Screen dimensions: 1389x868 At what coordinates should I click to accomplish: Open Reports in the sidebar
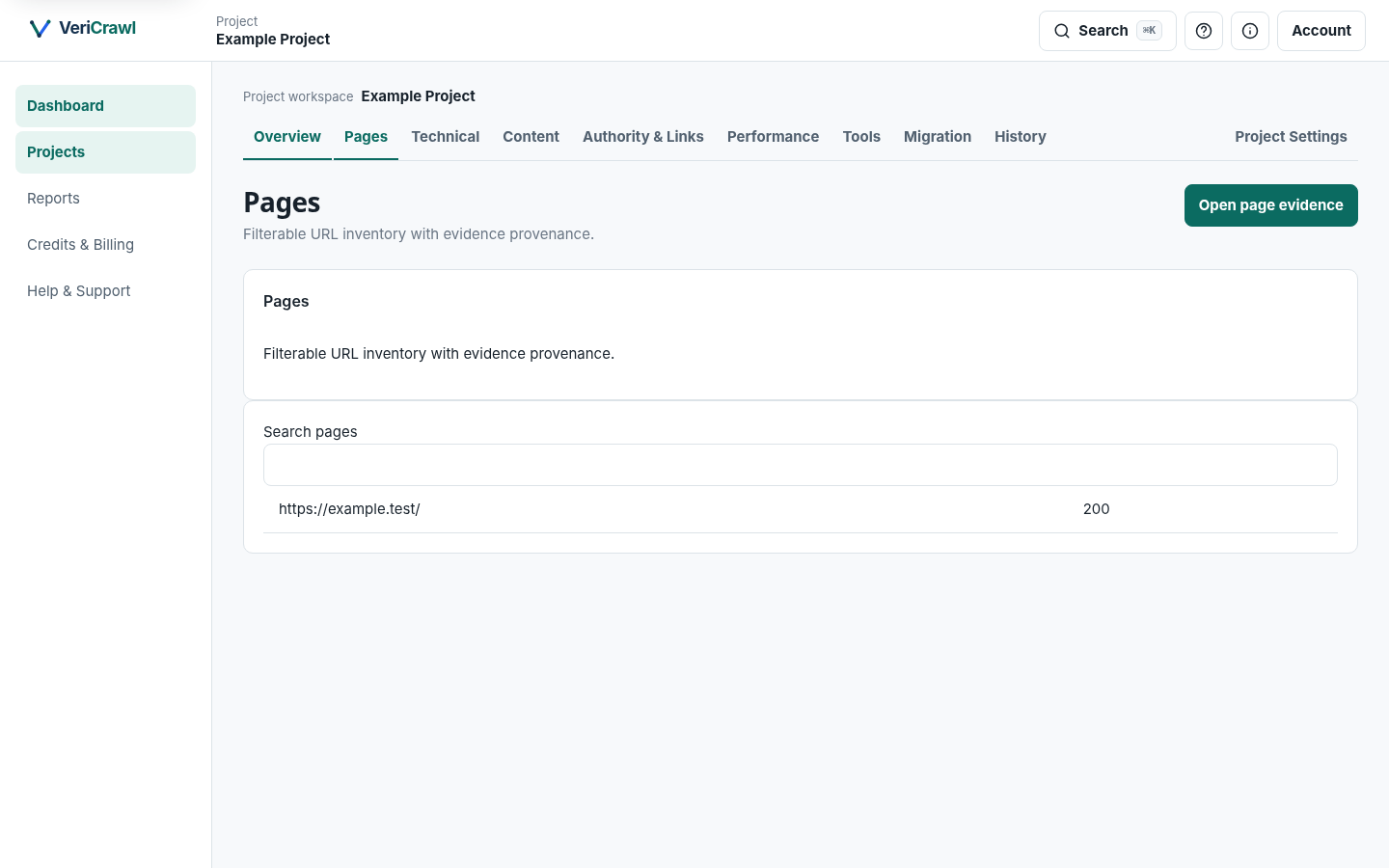tap(105, 199)
